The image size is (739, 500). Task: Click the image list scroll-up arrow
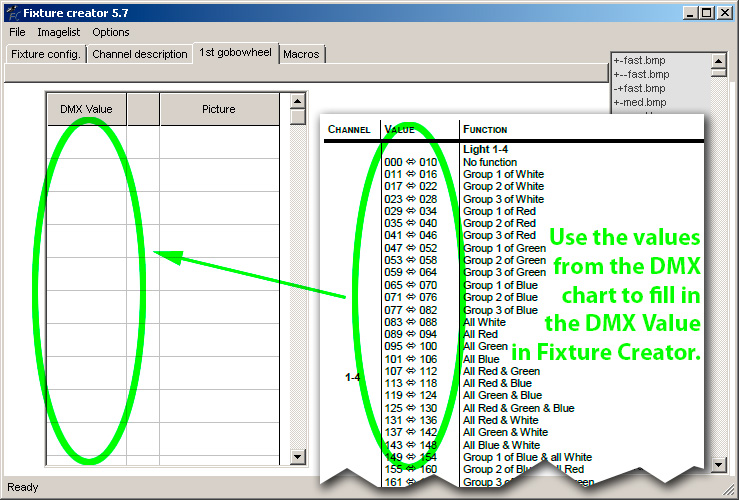(x=718, y=61)
